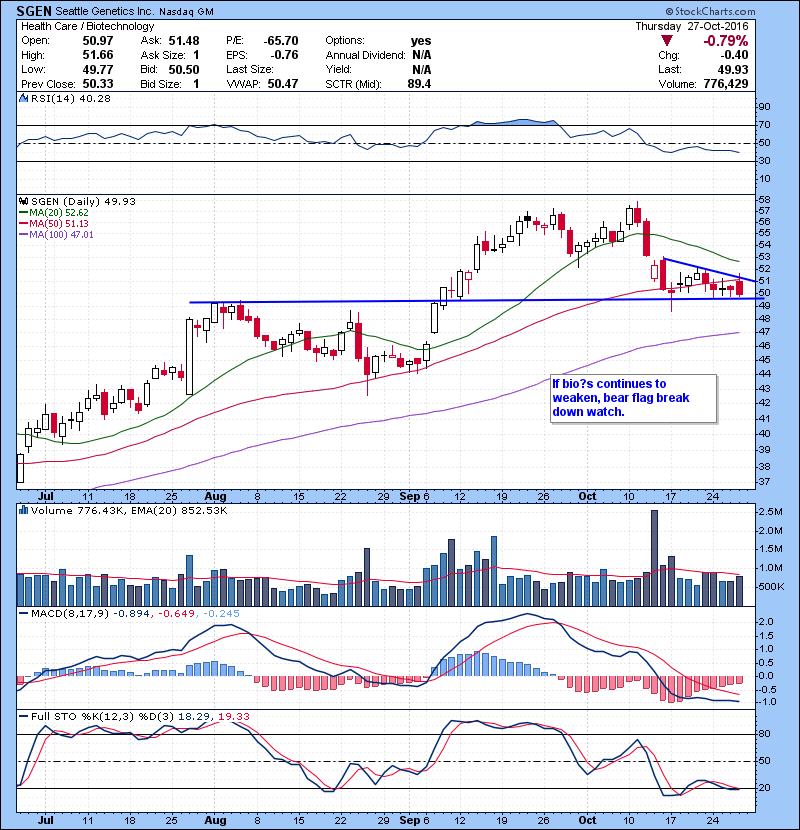Click the Prev Close value 50.33
Viewport: 800px width, 830px height.
pos(98,84)
